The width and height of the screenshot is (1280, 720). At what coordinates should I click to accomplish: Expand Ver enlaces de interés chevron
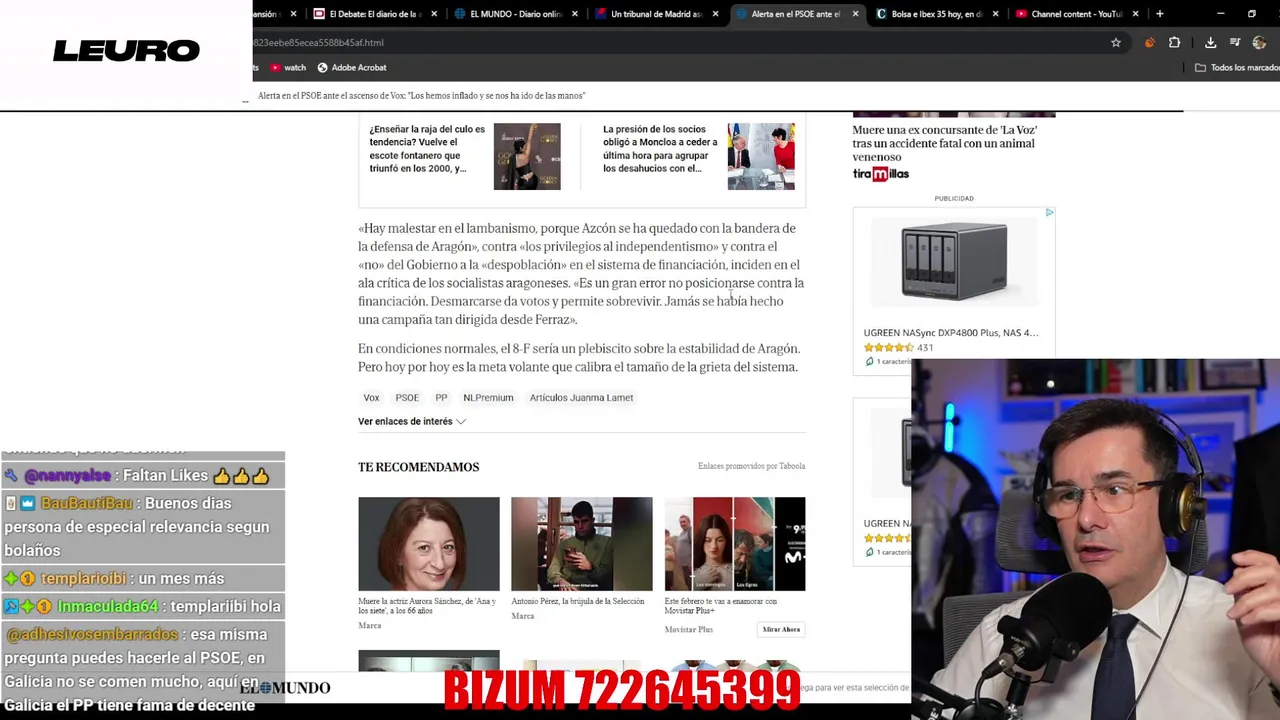[461, 422]
